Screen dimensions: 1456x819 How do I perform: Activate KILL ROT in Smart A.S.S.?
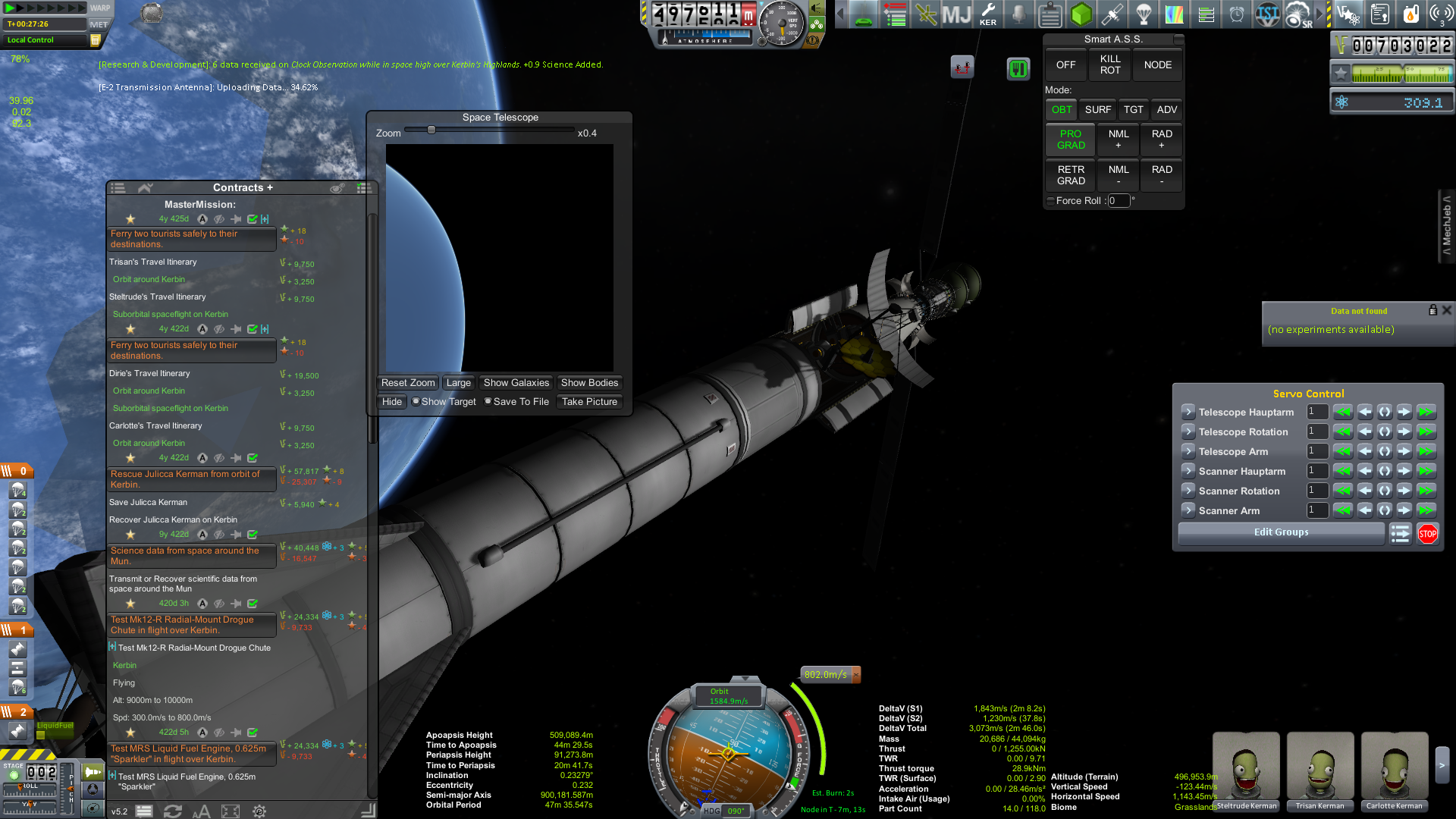1110,65
